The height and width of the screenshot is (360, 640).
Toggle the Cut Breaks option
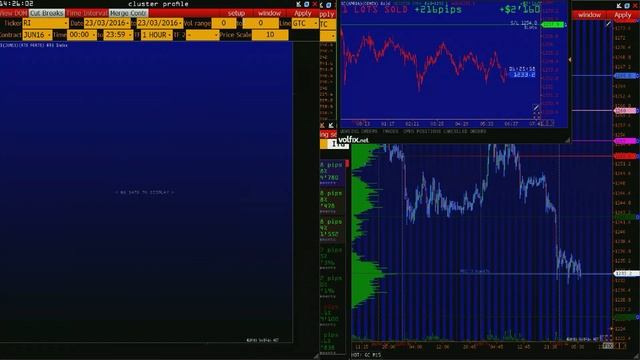click(x=47, y=13)
